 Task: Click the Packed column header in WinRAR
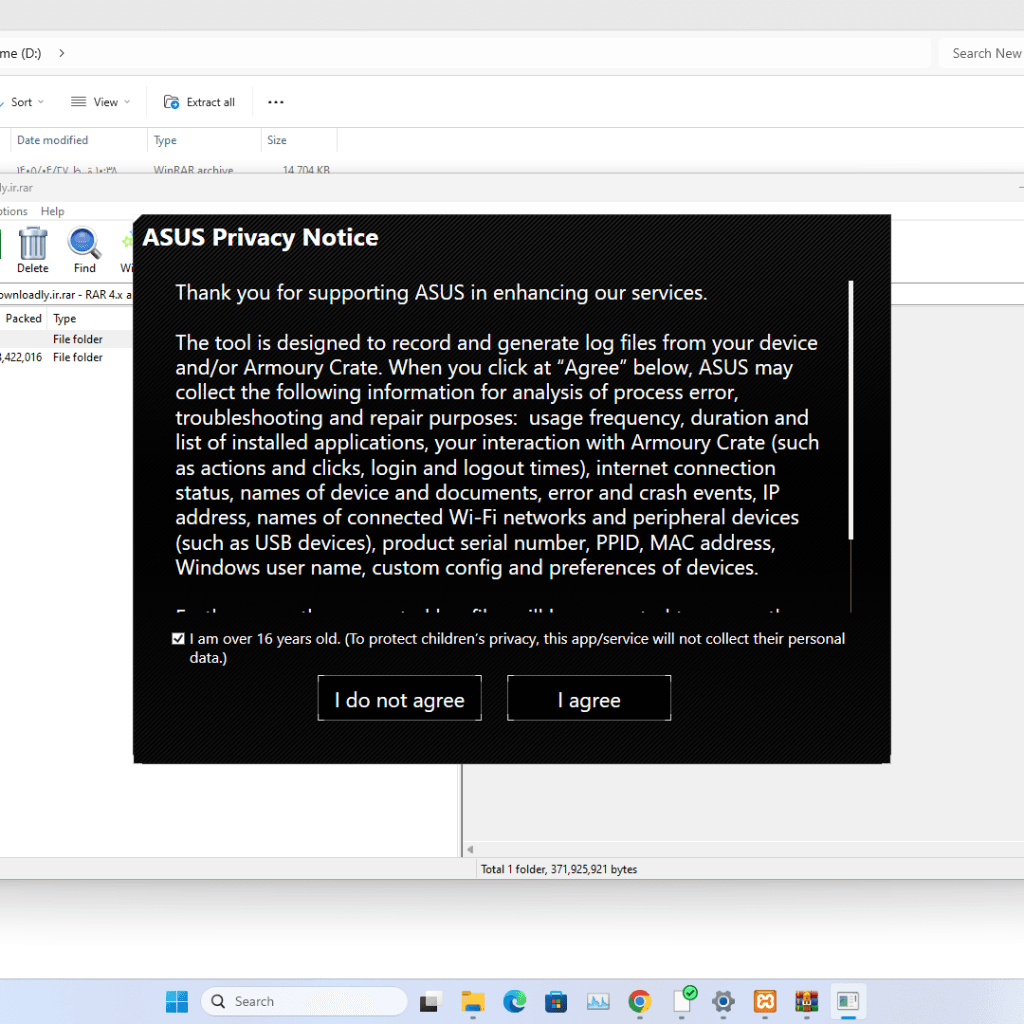(24, 319)
